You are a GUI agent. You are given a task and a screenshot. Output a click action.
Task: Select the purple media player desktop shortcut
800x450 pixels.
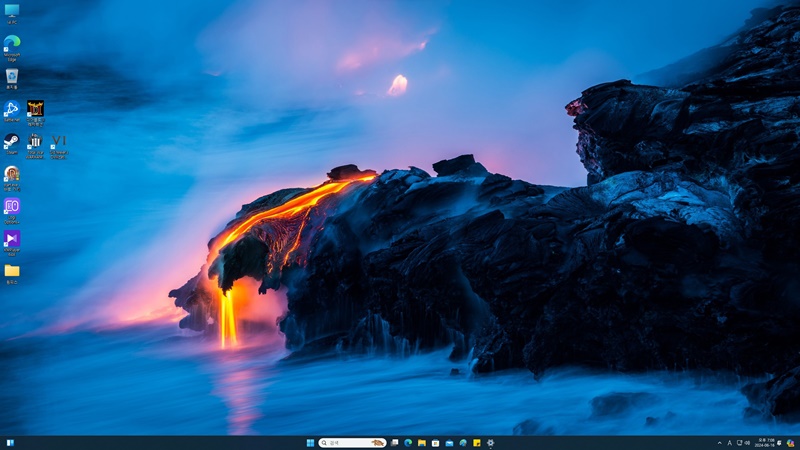pyautogui.click(x=12, y=243)
